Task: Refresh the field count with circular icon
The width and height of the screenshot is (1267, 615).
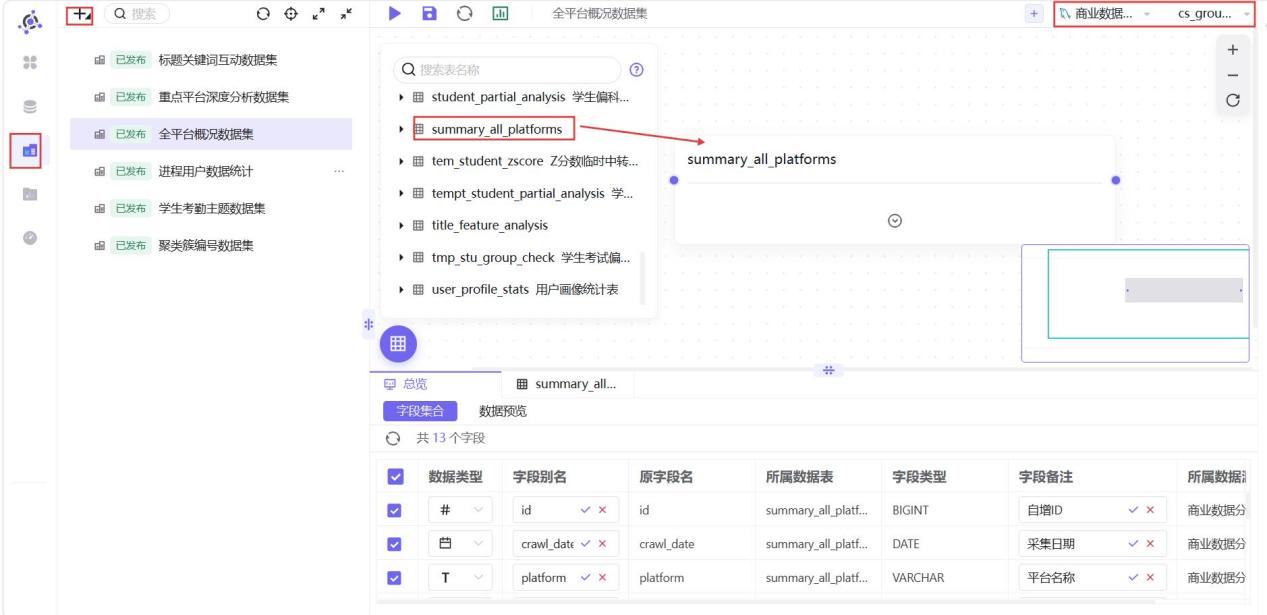Action: click(393, 439)
